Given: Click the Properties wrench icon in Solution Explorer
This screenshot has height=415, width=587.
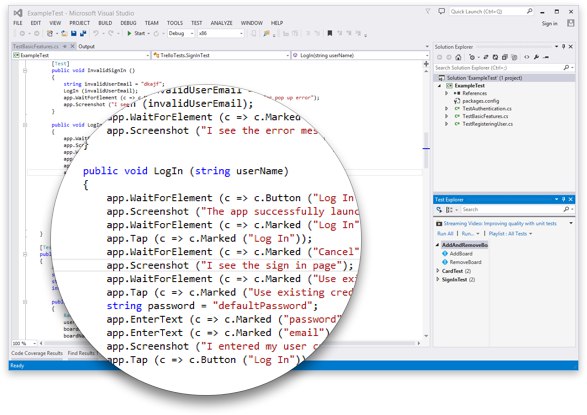Looking at the screenshot, I should click(536, 57).
